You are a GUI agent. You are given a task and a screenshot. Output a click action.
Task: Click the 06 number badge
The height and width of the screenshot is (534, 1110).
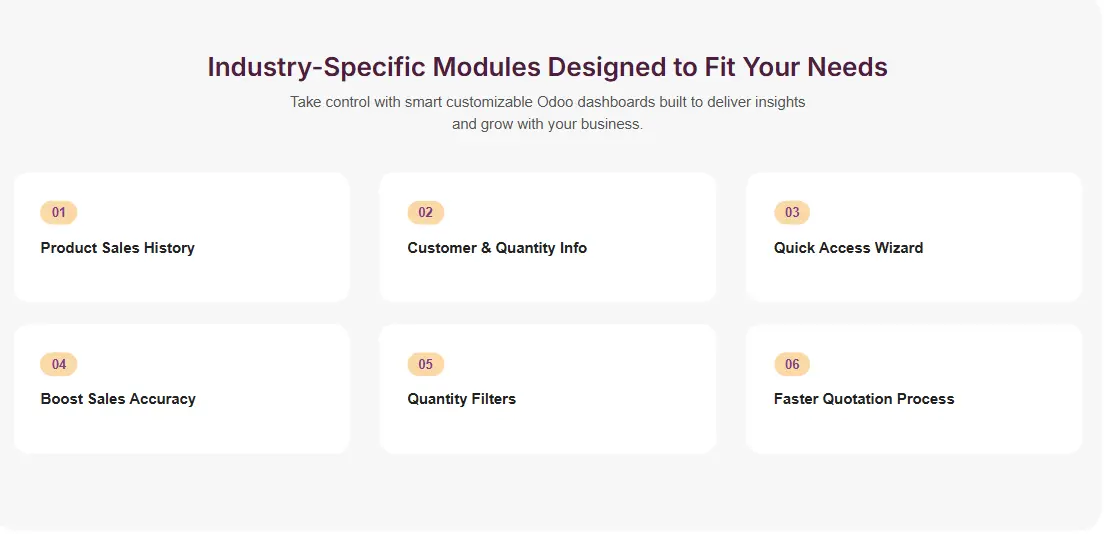click(792, 364)
